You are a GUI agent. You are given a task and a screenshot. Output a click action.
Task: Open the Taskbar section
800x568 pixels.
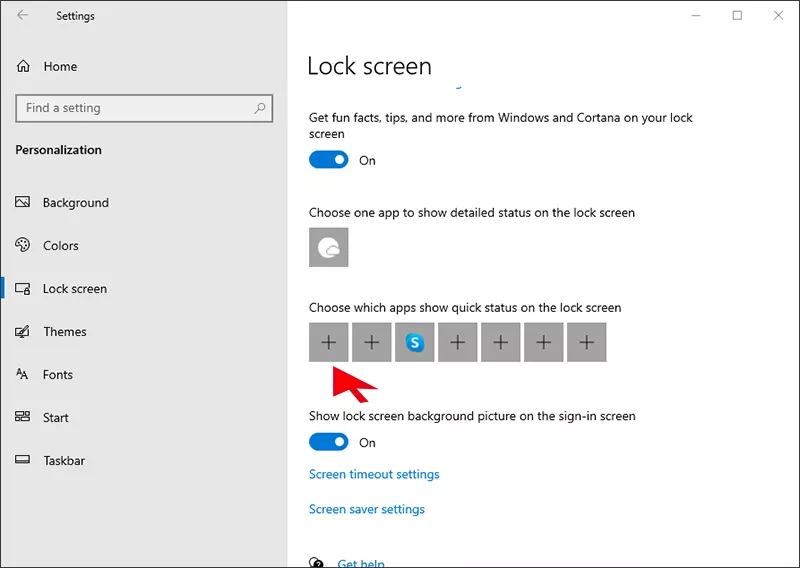coord(50,460)
